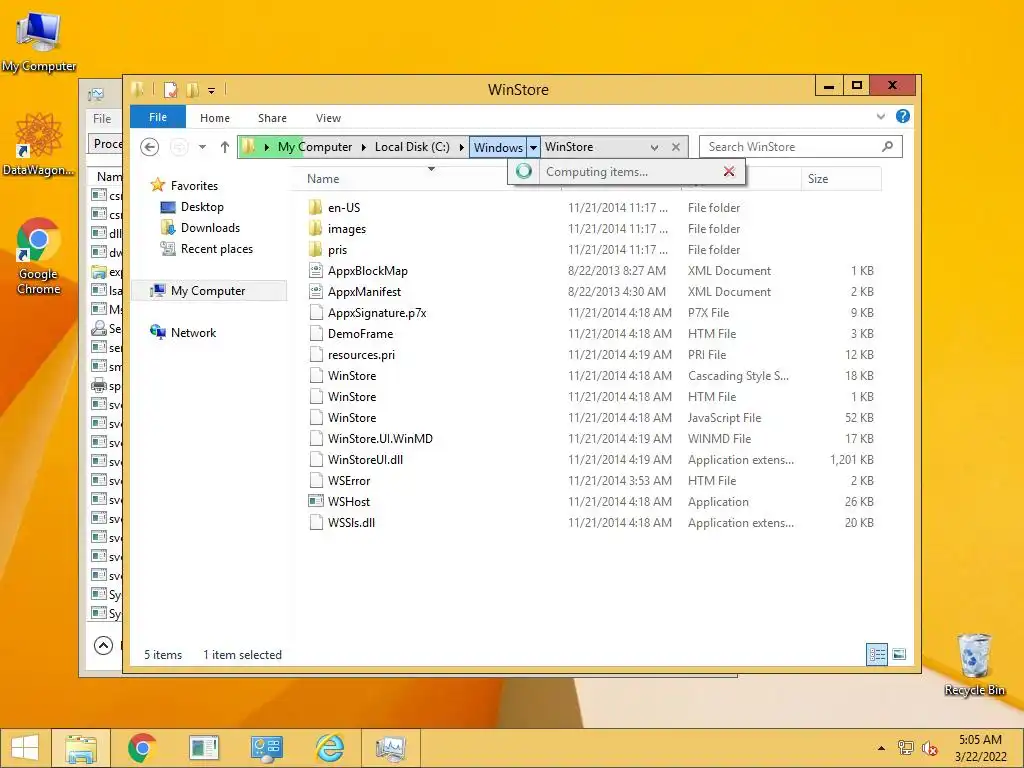Open the Properties quick access icon

[170, 89]
